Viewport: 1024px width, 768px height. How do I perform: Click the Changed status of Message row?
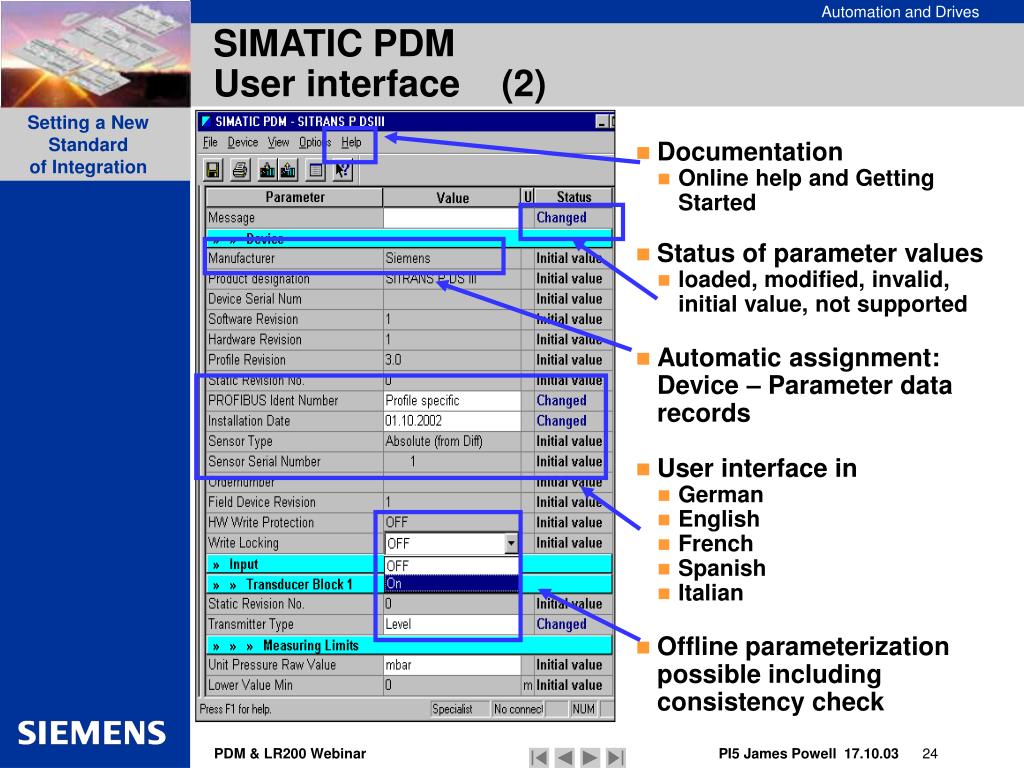coord(561,217)
